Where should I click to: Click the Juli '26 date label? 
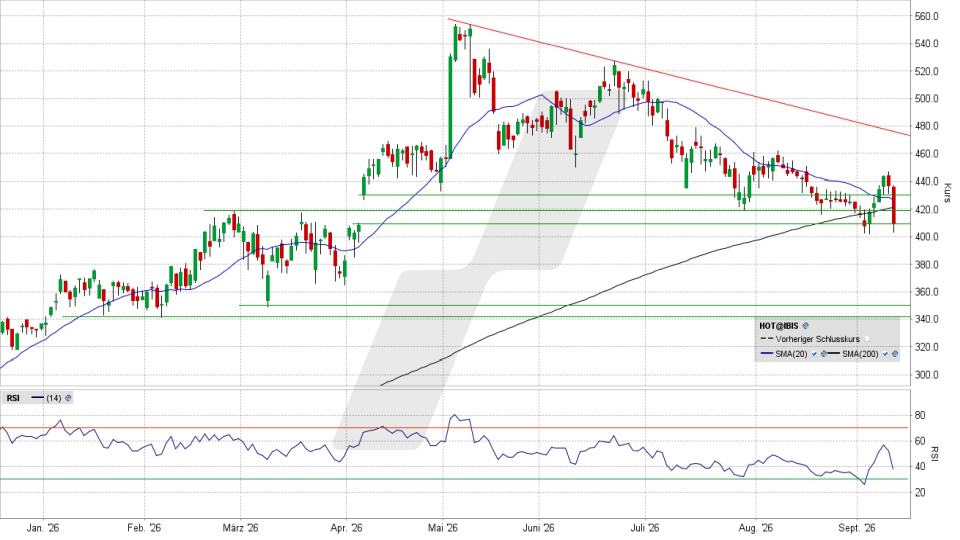pos(645,528)
